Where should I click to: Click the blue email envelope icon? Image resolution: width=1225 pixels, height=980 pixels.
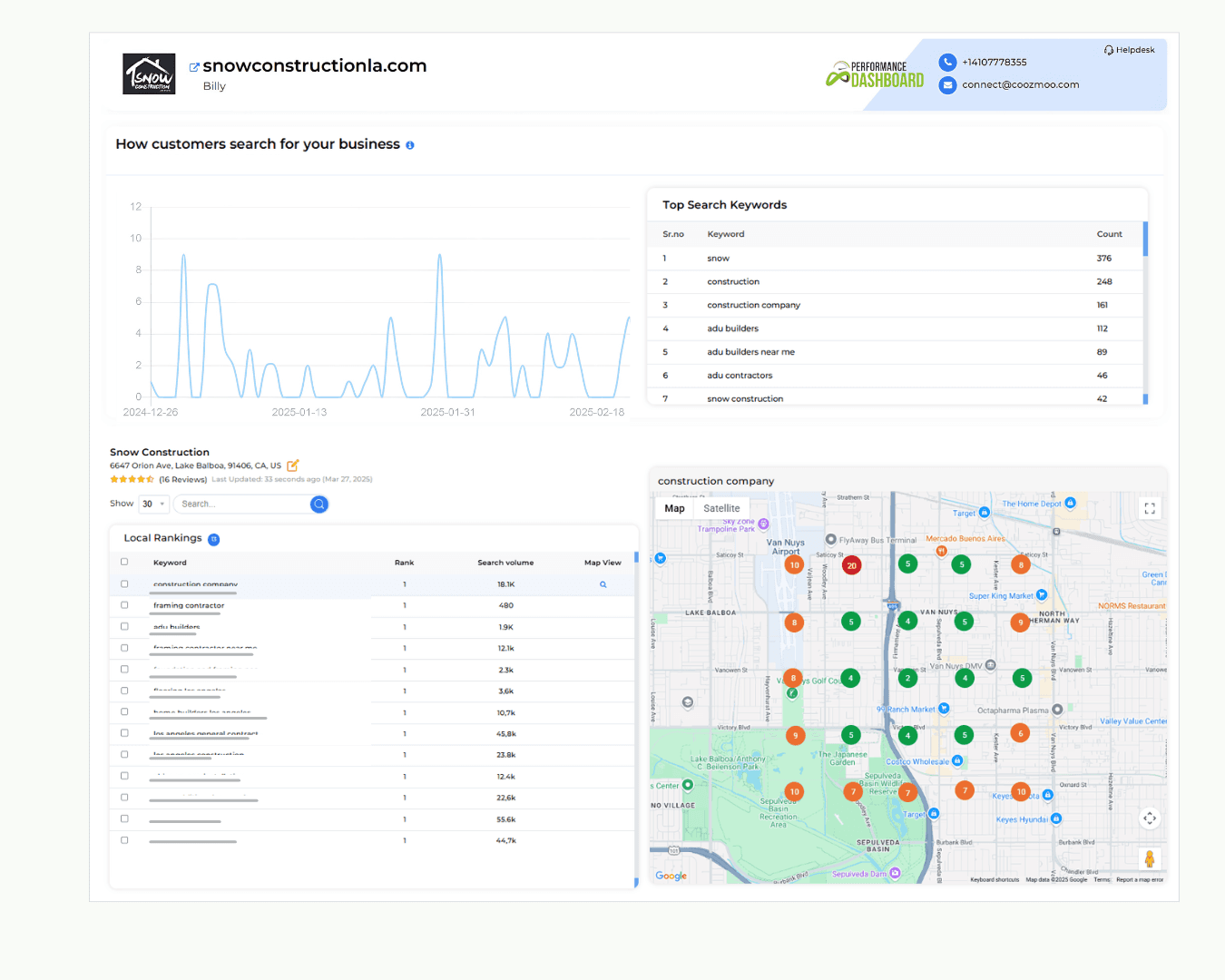(947, 85)
